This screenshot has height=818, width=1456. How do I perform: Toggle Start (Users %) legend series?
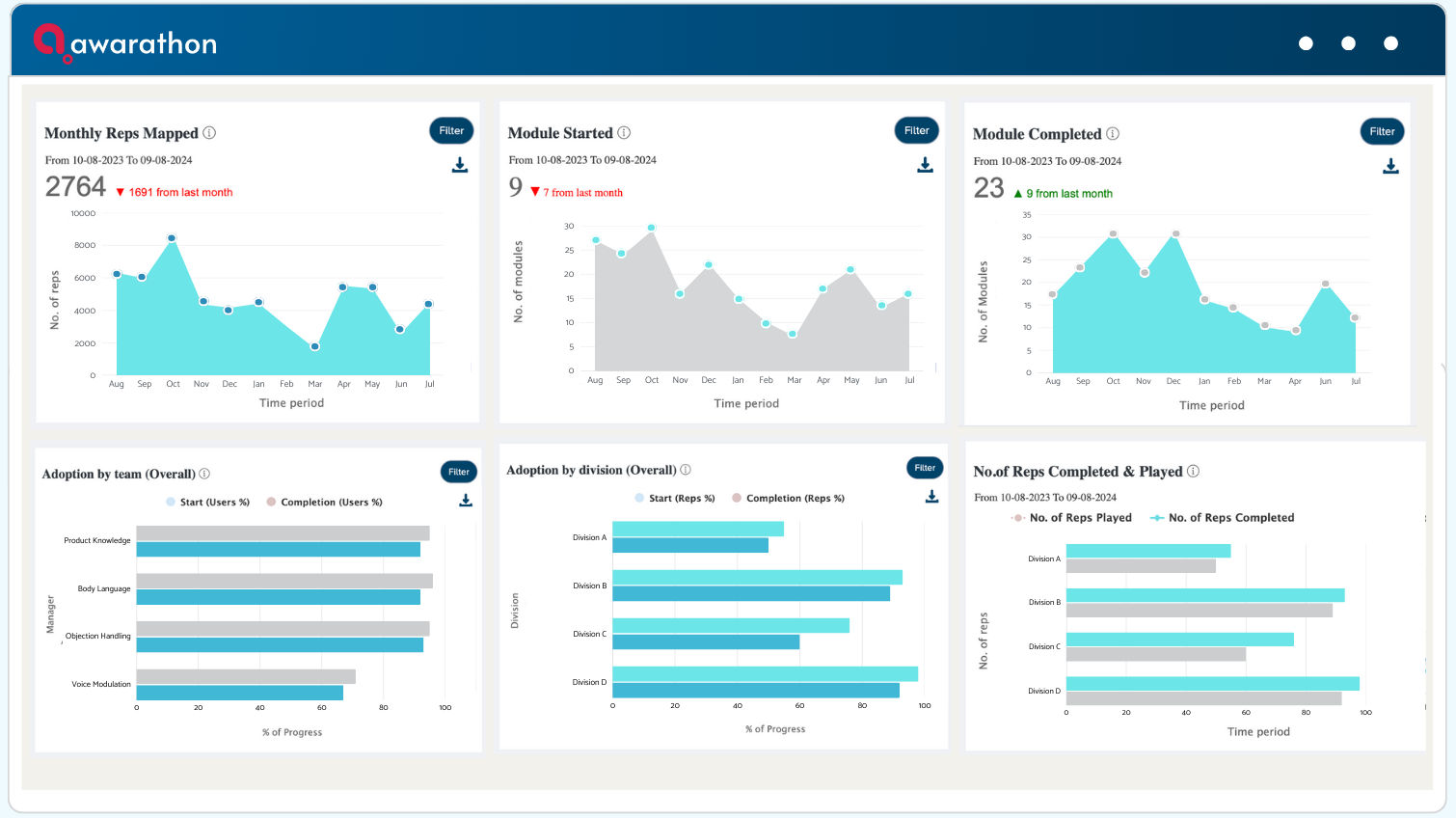pyautogui.click(x=207, y=502)
